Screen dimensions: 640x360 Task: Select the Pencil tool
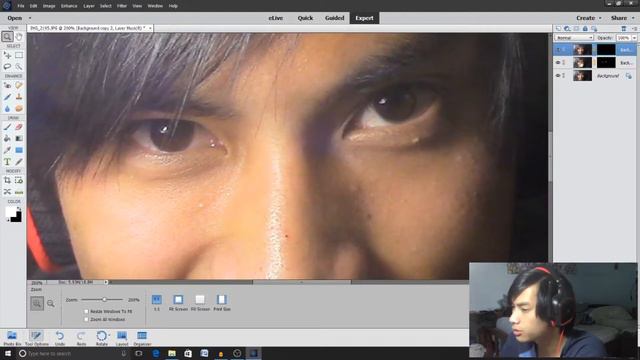[19, 162]
